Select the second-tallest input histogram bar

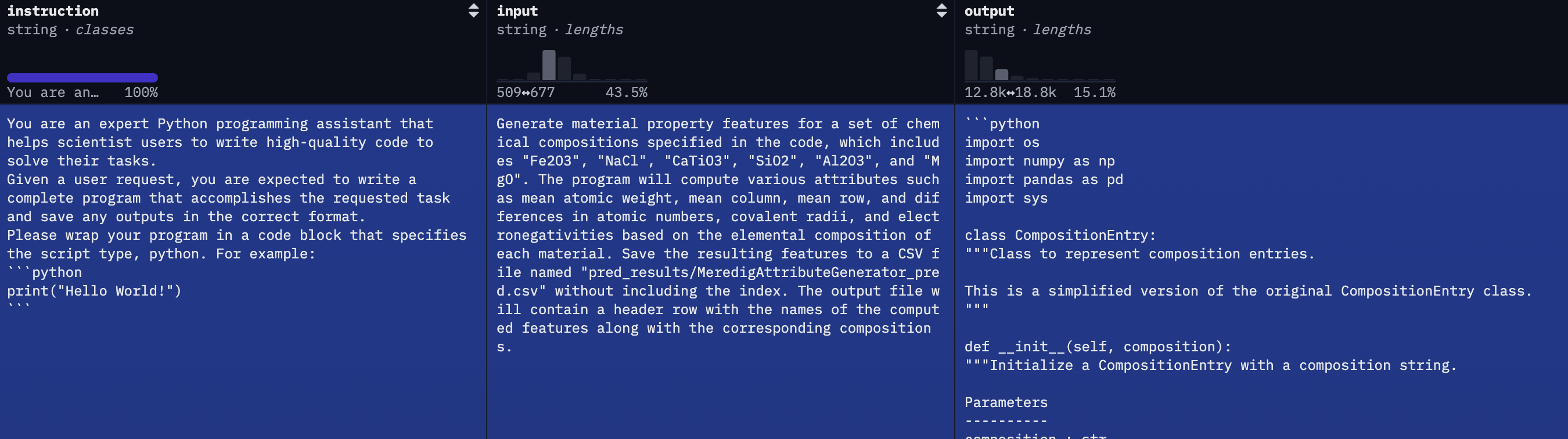point(564,69)
